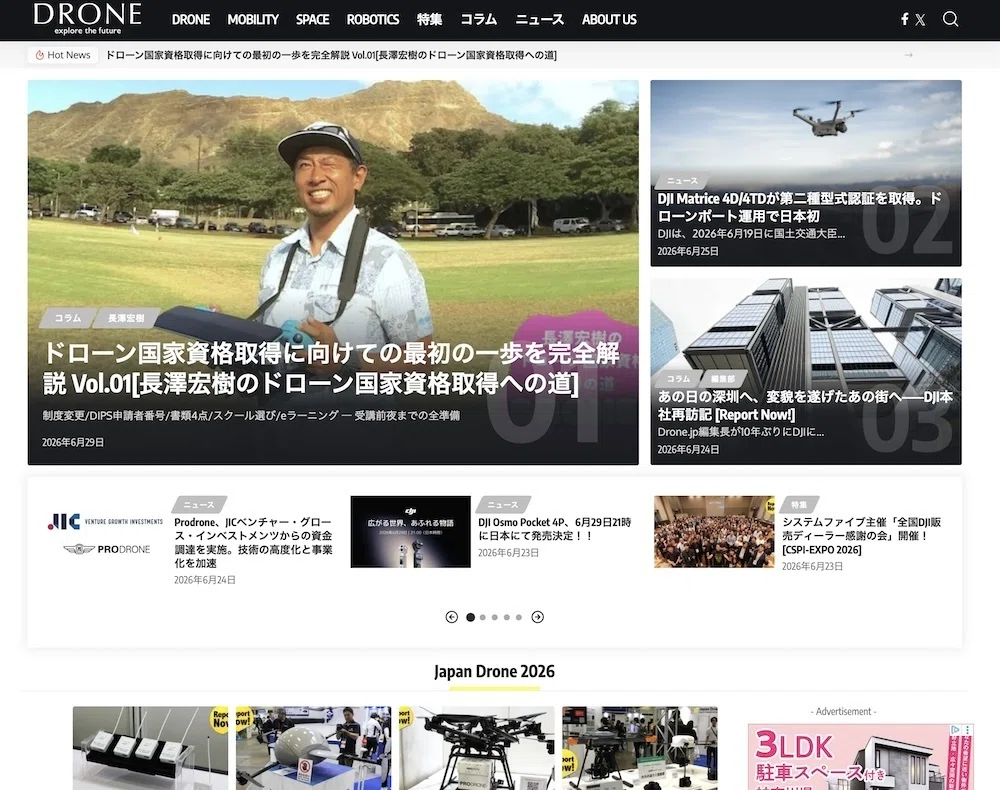1000x790 pixels.
Task: Open the Facebook icon in header
Action: pos(904,19)
